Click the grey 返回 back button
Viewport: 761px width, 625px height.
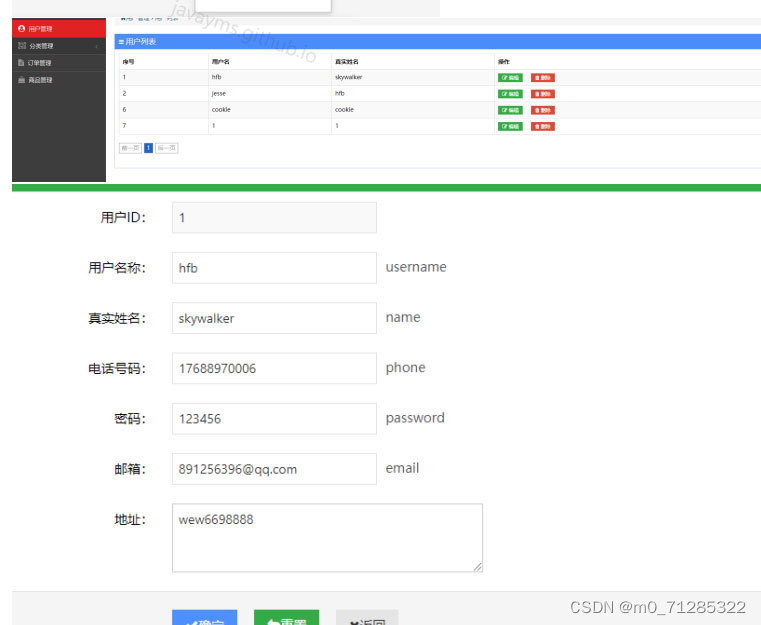pyautogui.click(x=367, y=618)
